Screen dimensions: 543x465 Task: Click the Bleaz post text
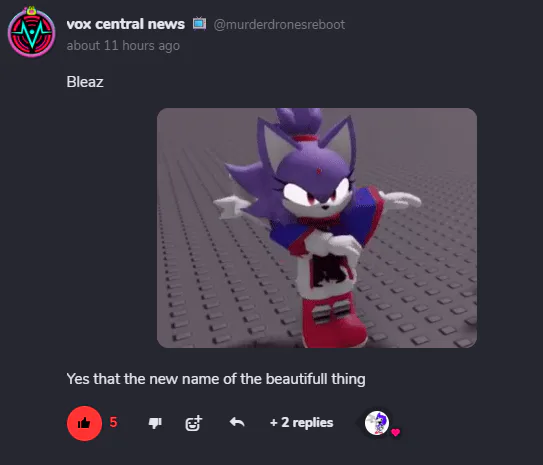pyautogui.click(x=85, y=82)
